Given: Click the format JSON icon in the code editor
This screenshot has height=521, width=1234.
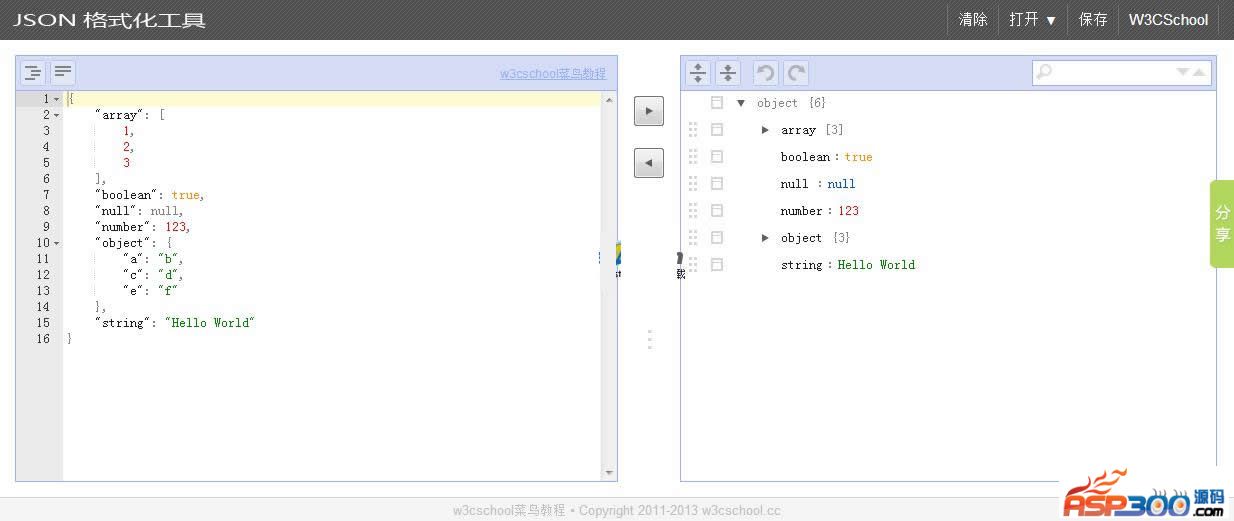Looking at the screenshot, I should [x=33, y=72].
